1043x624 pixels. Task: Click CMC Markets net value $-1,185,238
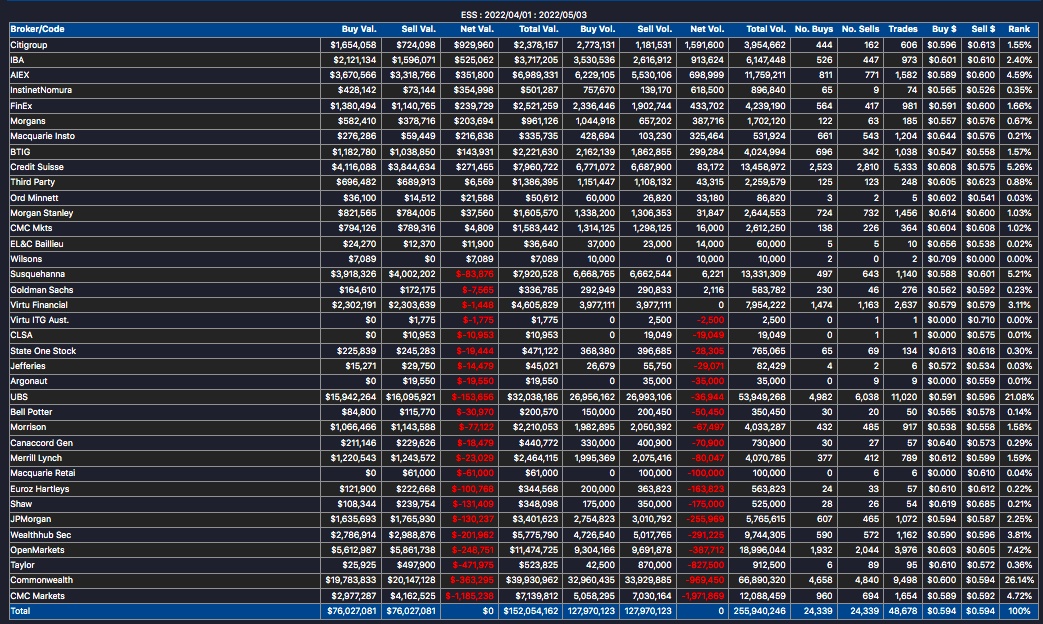[470, 596]
